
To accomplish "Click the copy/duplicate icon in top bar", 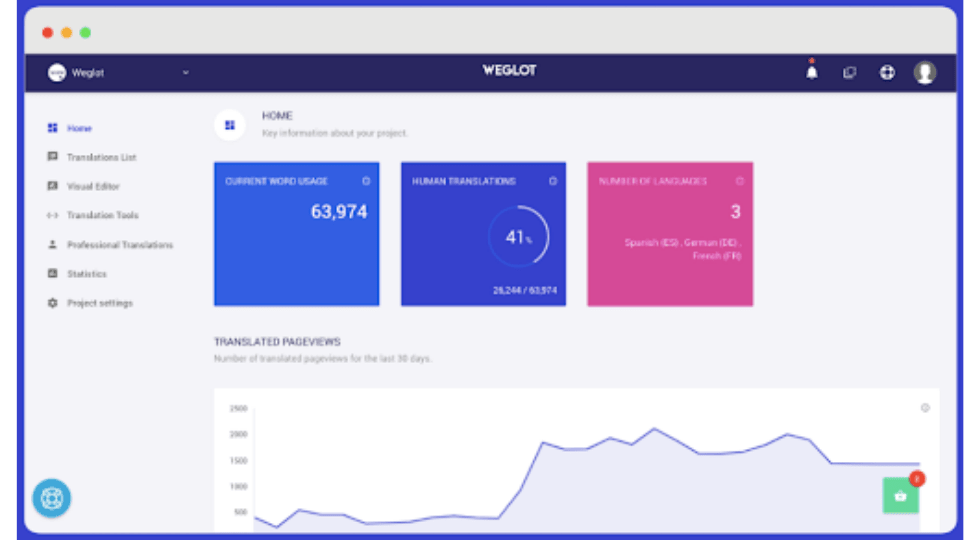I will click(x=849, y=72).
